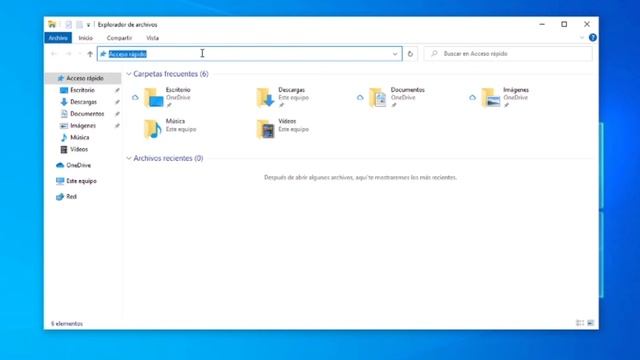Open OneDrive in the navigation pane
The height and width of the screenshot is (360, 640).
[78, 165]
